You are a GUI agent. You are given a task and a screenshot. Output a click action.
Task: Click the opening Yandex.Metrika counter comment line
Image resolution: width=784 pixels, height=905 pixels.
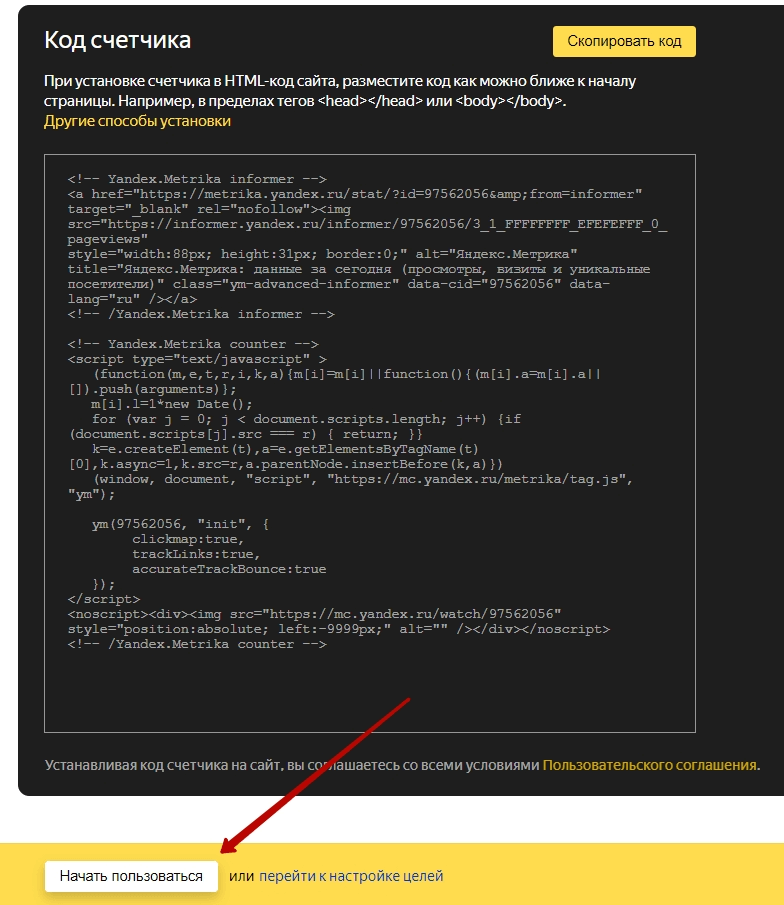click(x=193, y=344)
